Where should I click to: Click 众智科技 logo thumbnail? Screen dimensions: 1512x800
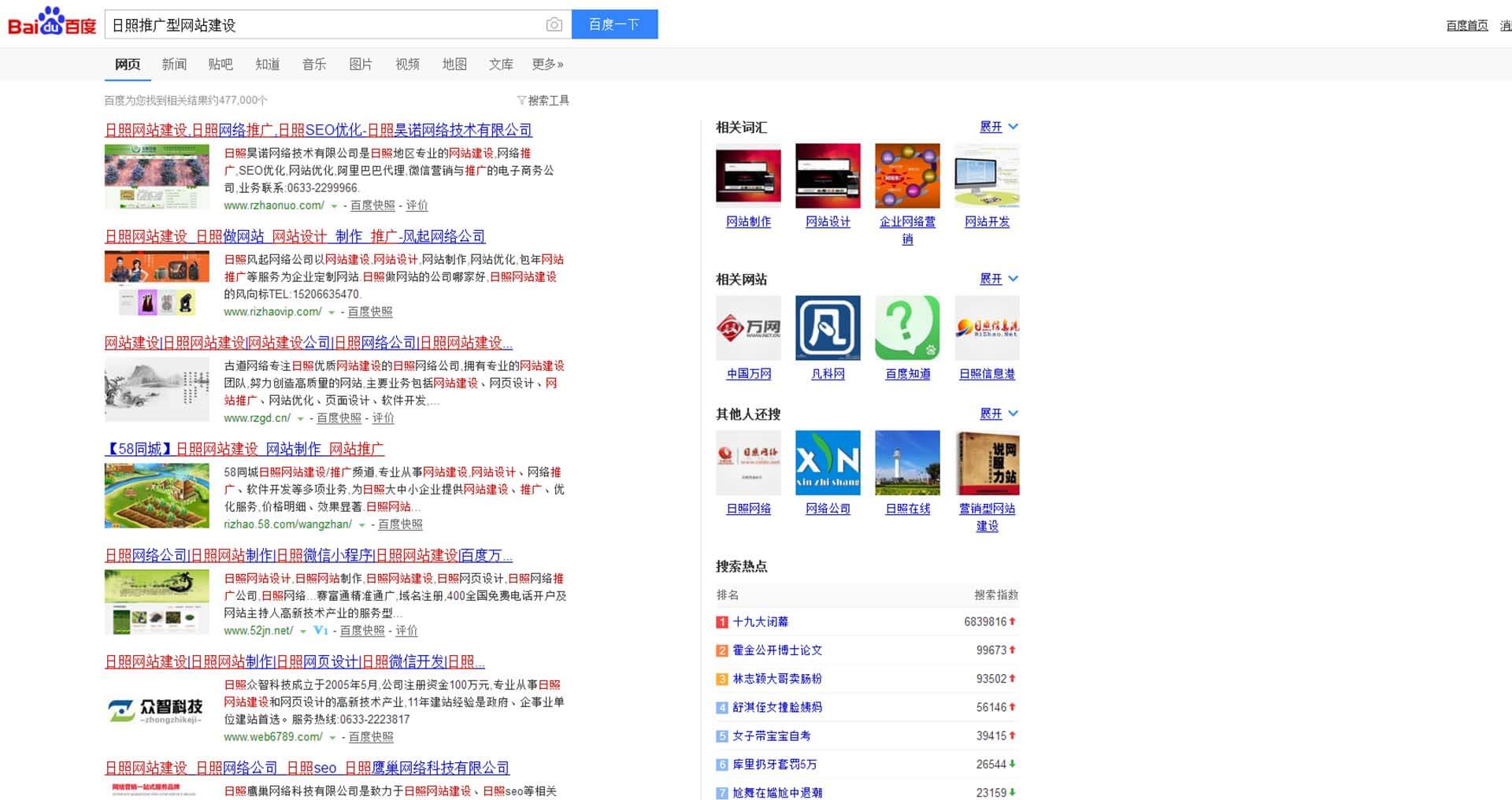[x=157, y=708]
